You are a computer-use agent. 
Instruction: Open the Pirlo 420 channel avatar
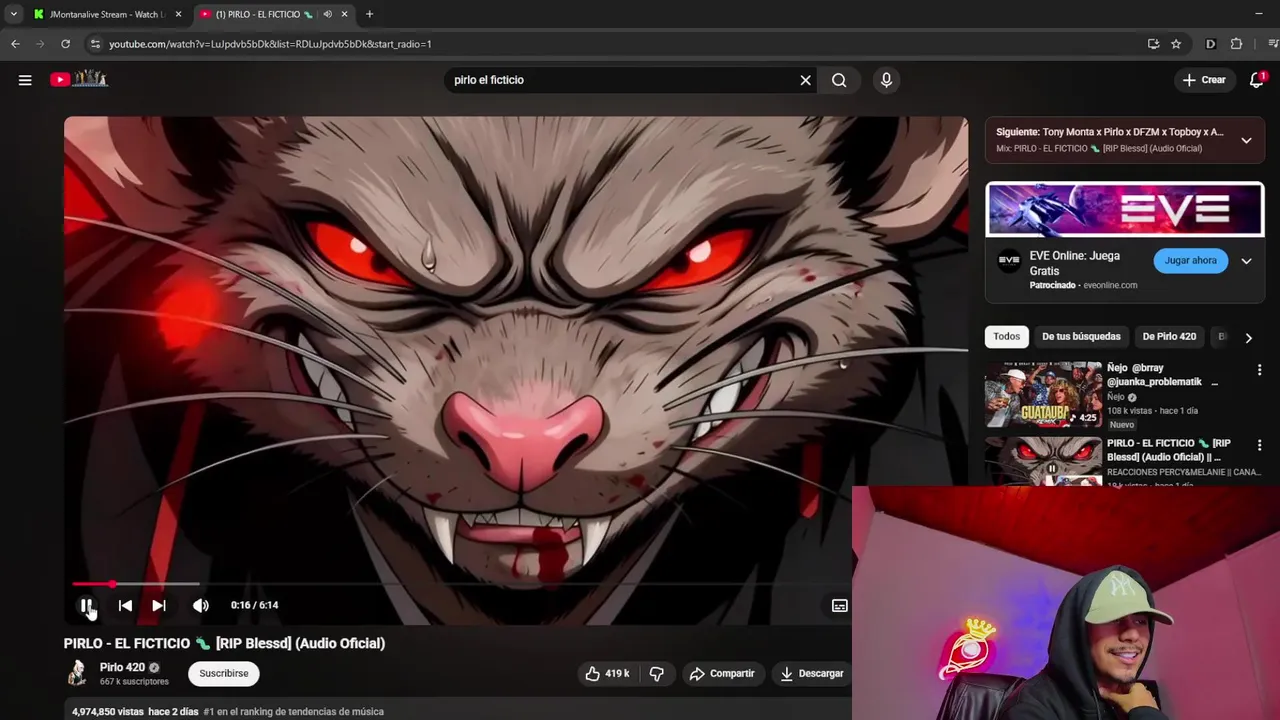[x=77, y=673]
